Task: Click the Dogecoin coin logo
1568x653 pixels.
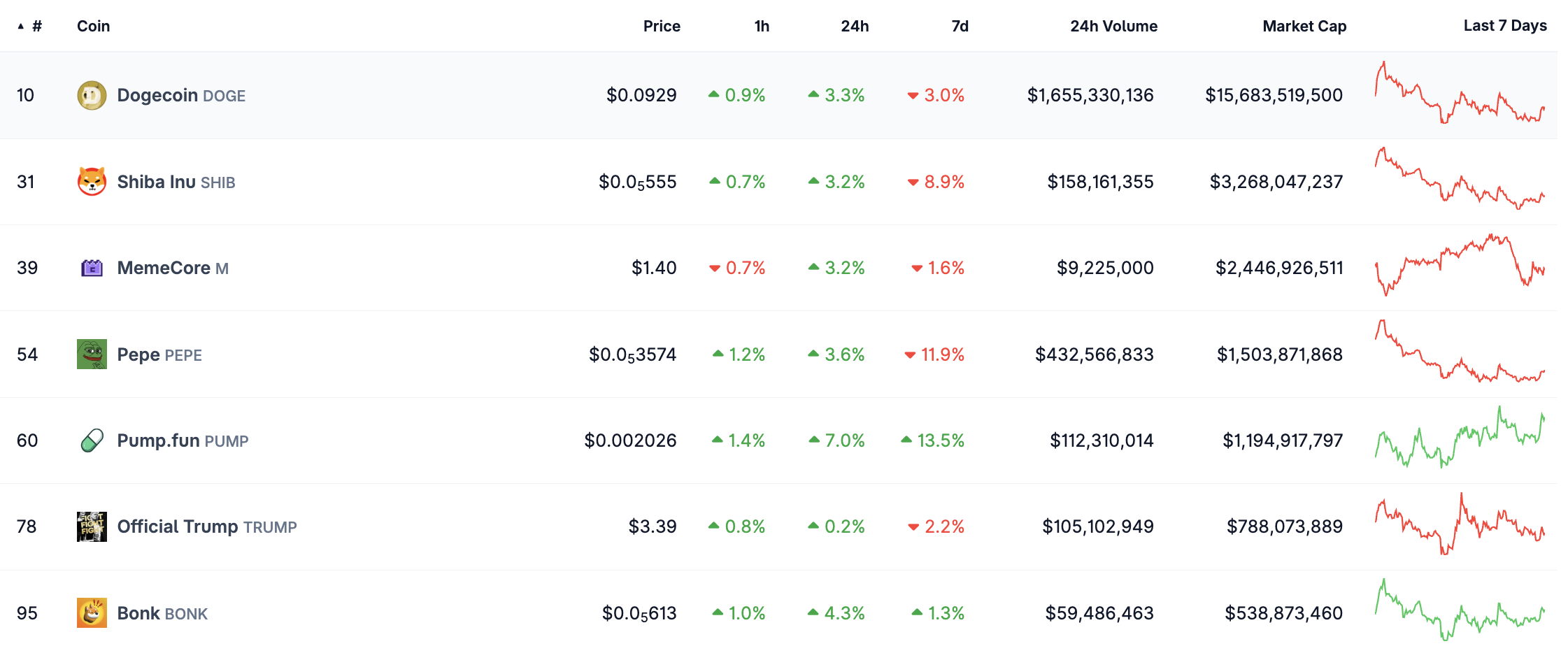Action: tap(91, 95)
